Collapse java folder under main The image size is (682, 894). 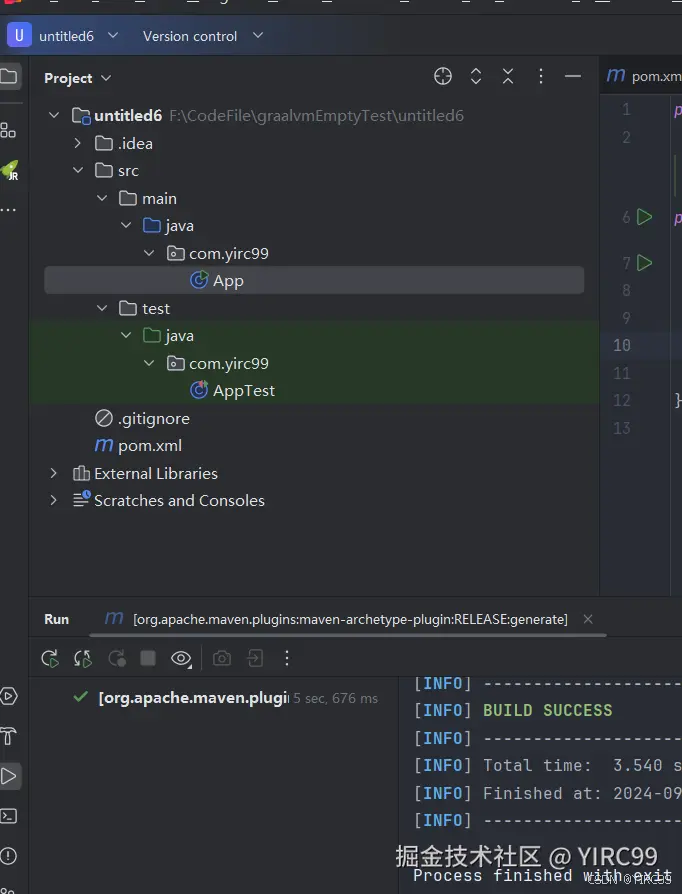(x=126, y=225)
